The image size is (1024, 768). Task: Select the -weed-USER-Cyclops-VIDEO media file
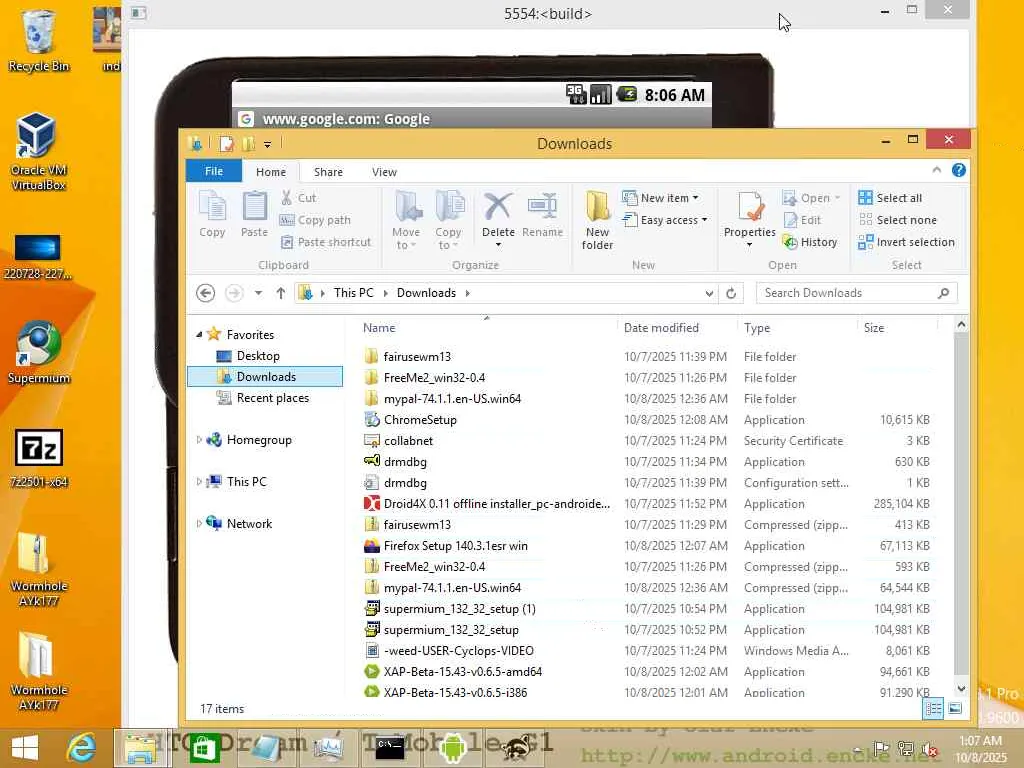coord(649,650)
